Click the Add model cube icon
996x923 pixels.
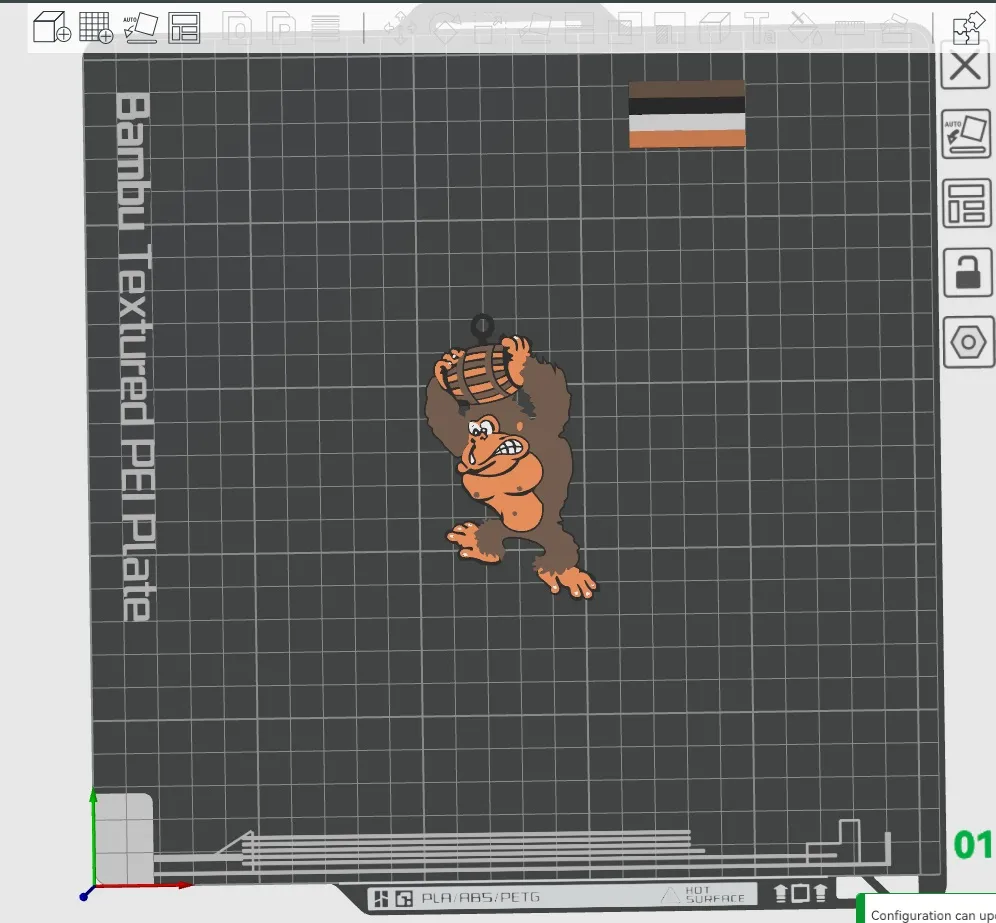click(x=51, y=27)
